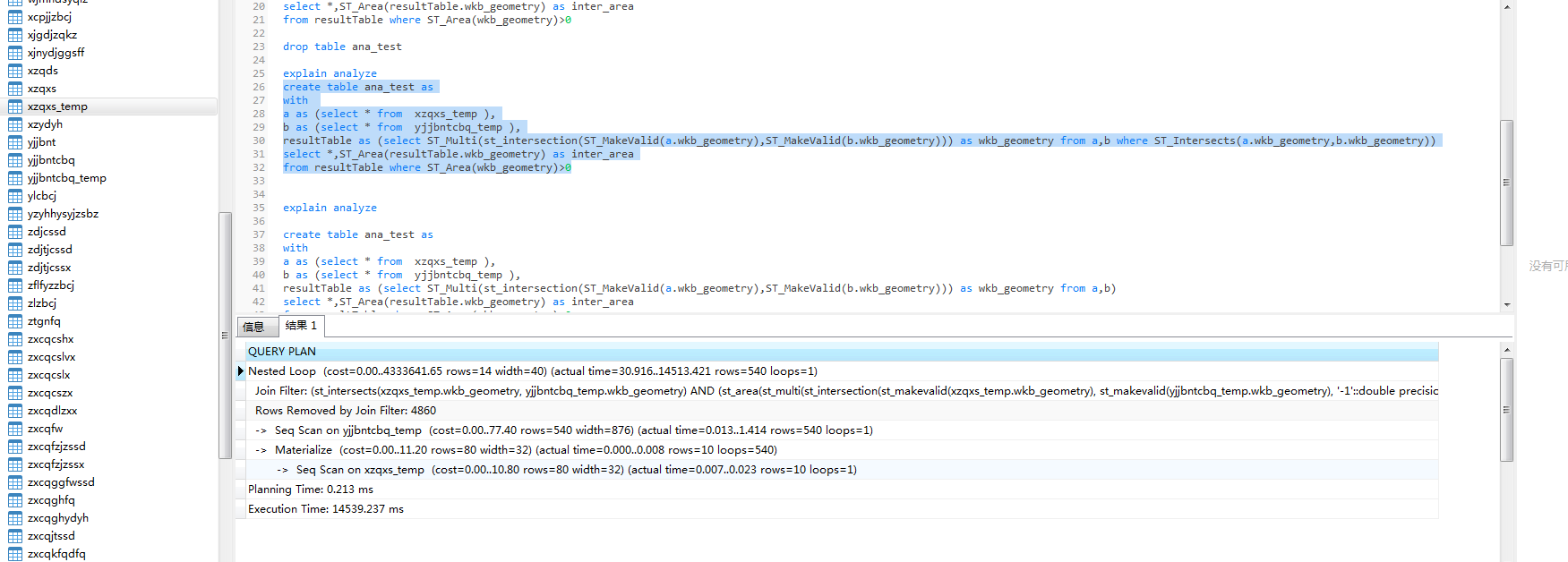Select Rows Removed by Join Filter row
The image size is (1568, 562).
tap(842, 411)
